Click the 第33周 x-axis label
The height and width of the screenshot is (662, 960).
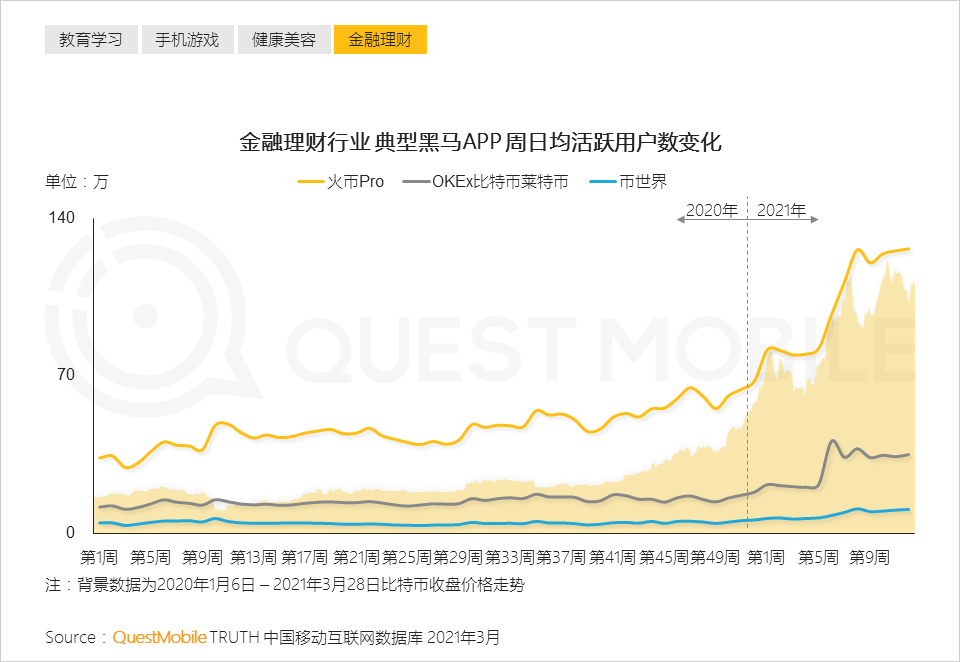click(510, 557)
